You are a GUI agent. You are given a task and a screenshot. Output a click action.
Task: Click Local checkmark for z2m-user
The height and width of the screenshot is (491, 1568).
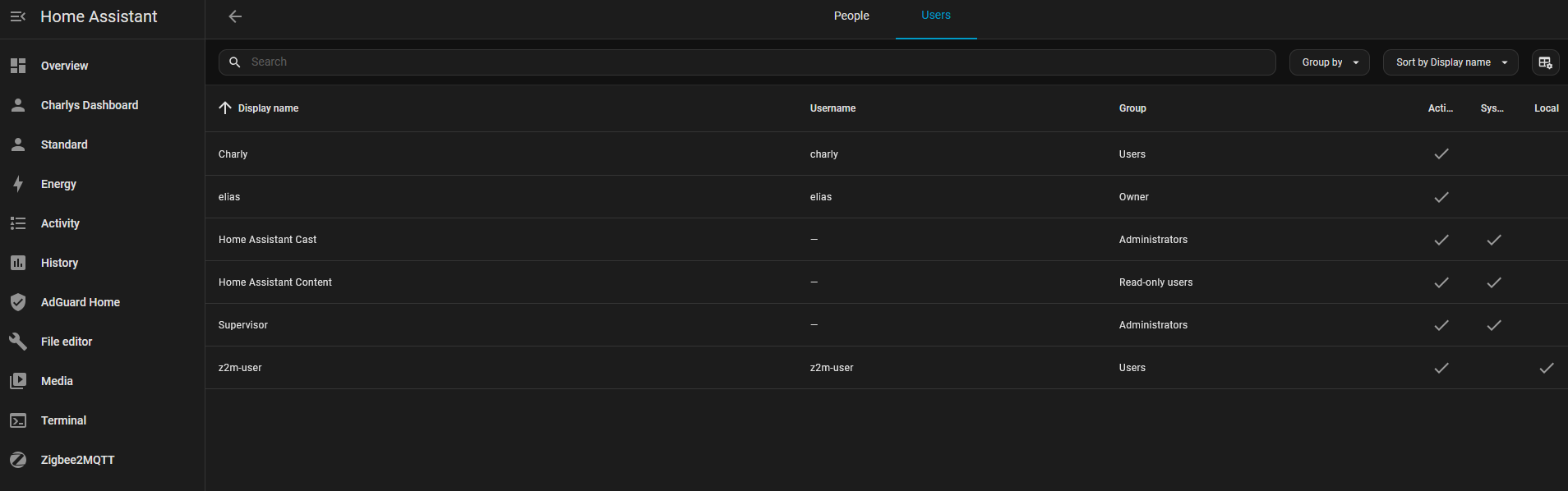[x=1547, y=368]
